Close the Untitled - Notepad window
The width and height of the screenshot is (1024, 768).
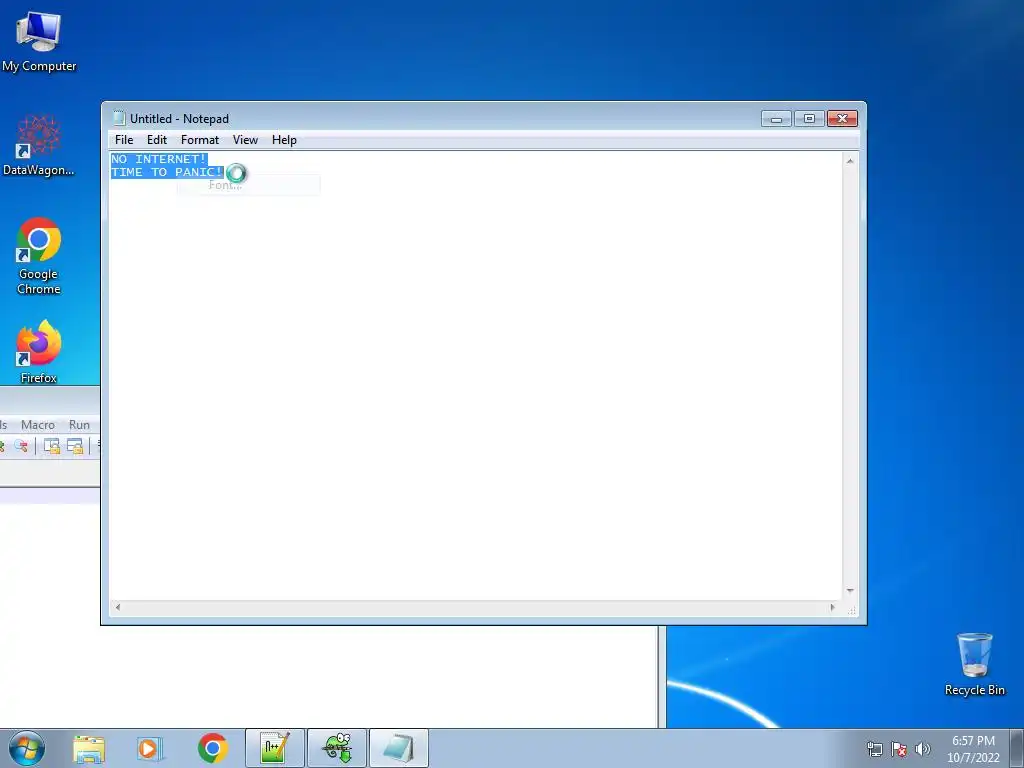(x=842, y=119)
